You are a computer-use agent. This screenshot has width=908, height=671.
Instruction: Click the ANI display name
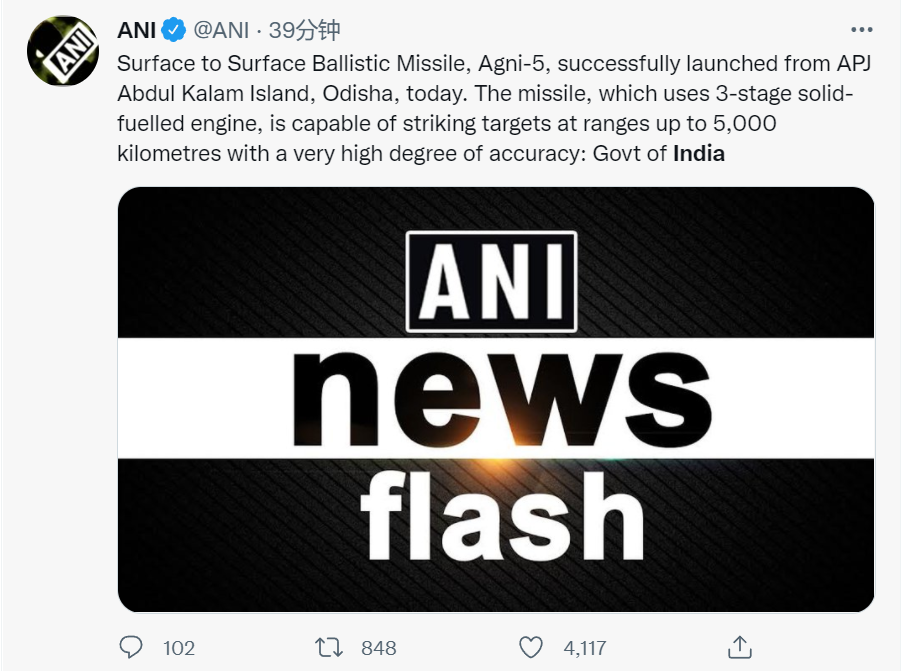point(136,31)
